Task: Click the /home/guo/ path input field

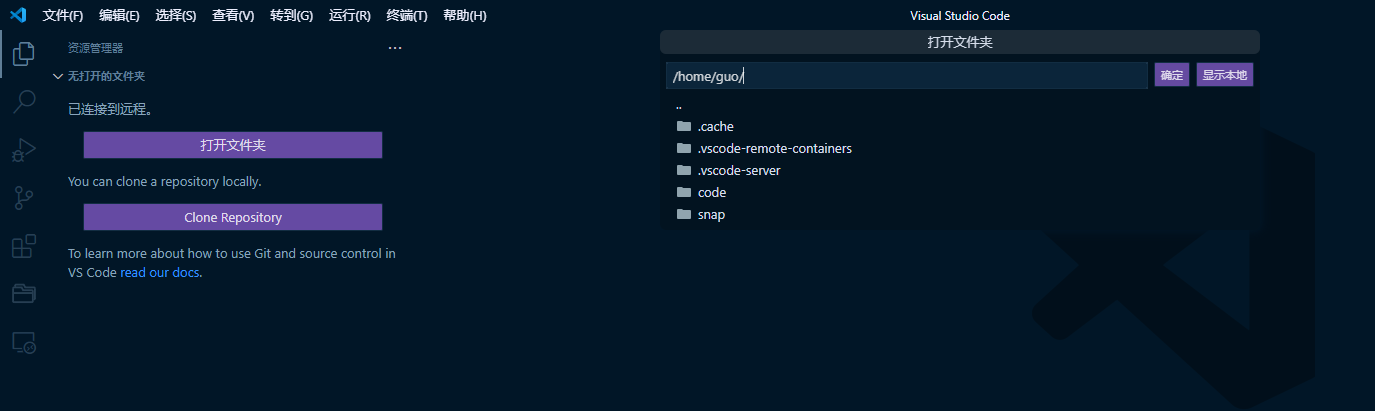Action: point(907,76)
